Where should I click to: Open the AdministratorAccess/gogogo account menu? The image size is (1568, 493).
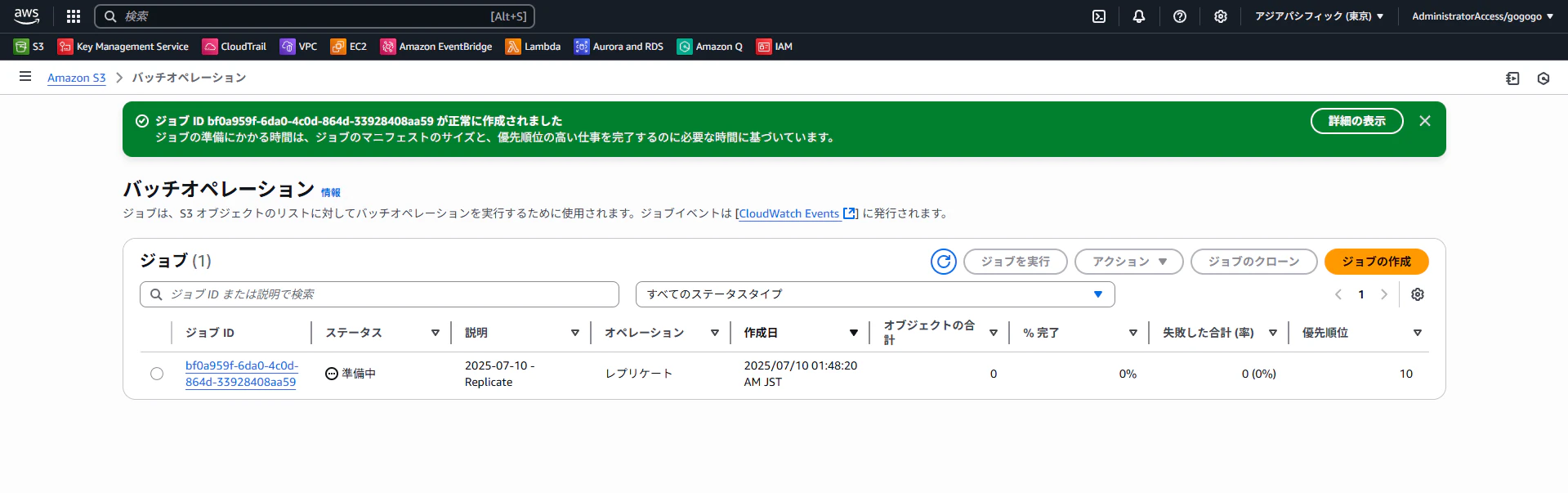pyautogui.click(x=1482, y=16)
